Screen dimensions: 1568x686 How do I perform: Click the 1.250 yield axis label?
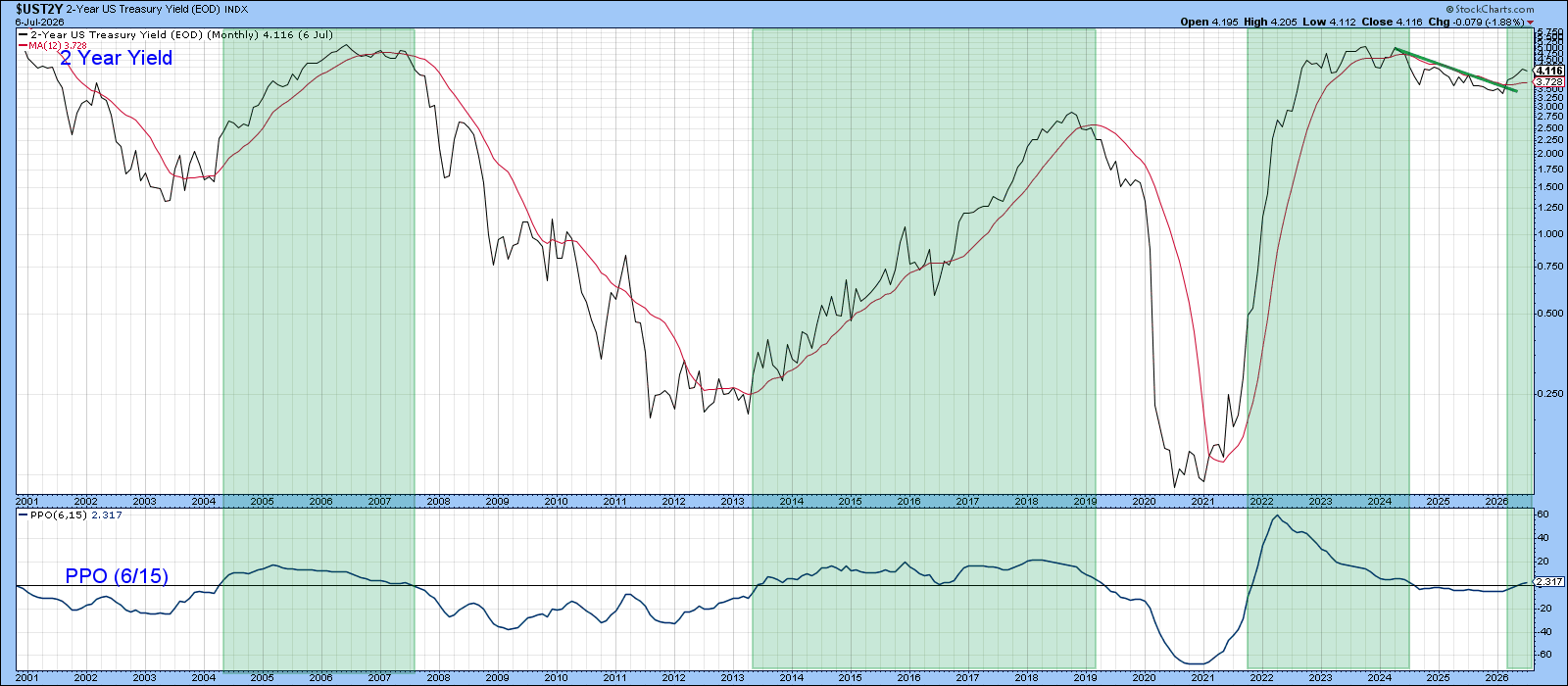click(x=1549, y=208)
